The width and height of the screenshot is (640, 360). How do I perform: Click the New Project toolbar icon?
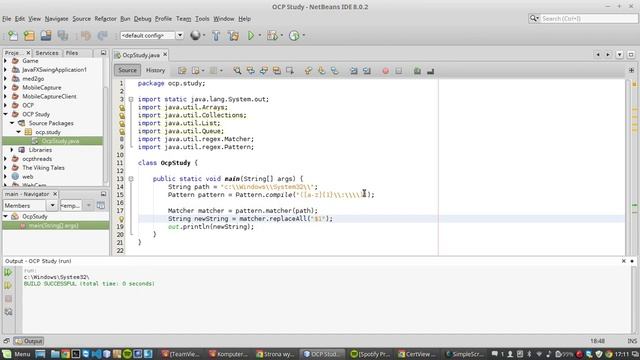click(29, 36)
